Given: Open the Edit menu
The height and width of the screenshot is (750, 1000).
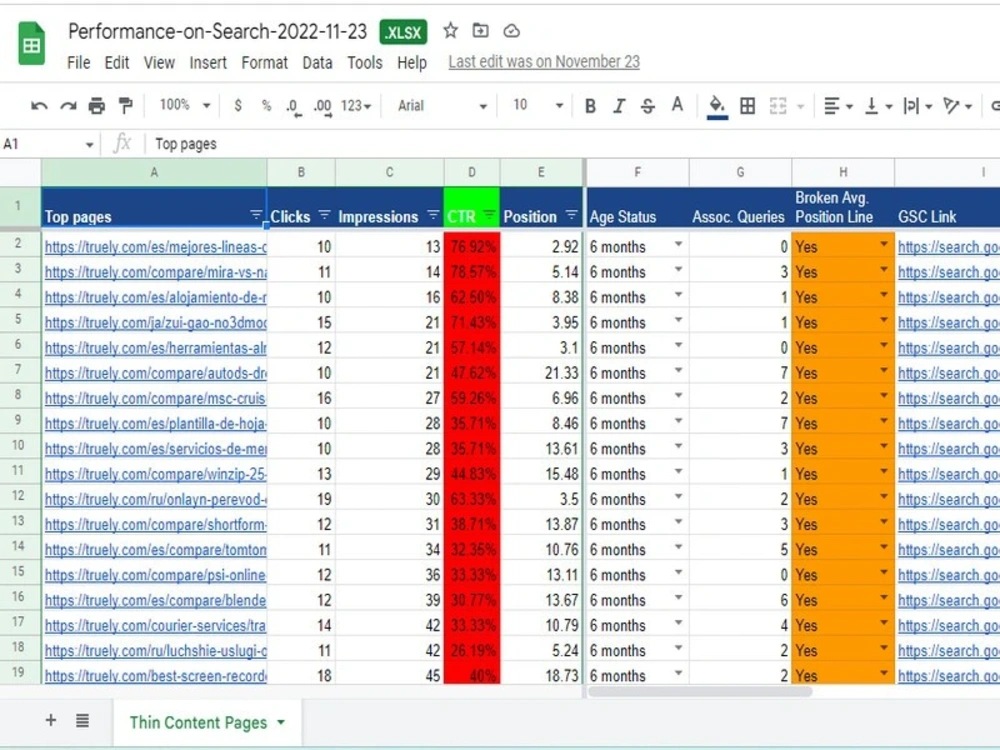Looking at the screenshot, I should (x=117, y=62).
